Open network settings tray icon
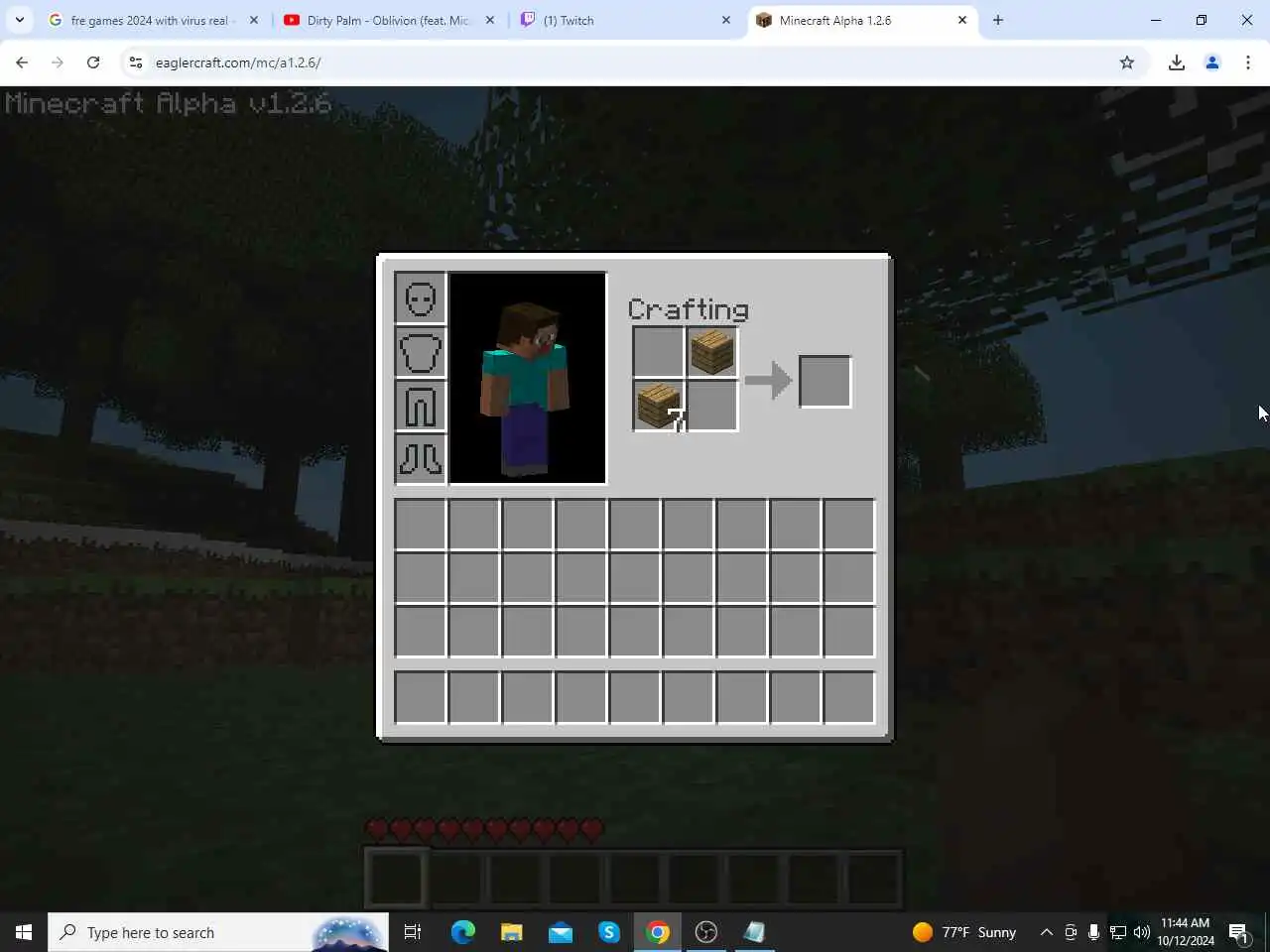Screen dimensions: 1270x952 tap(1118, 932)
